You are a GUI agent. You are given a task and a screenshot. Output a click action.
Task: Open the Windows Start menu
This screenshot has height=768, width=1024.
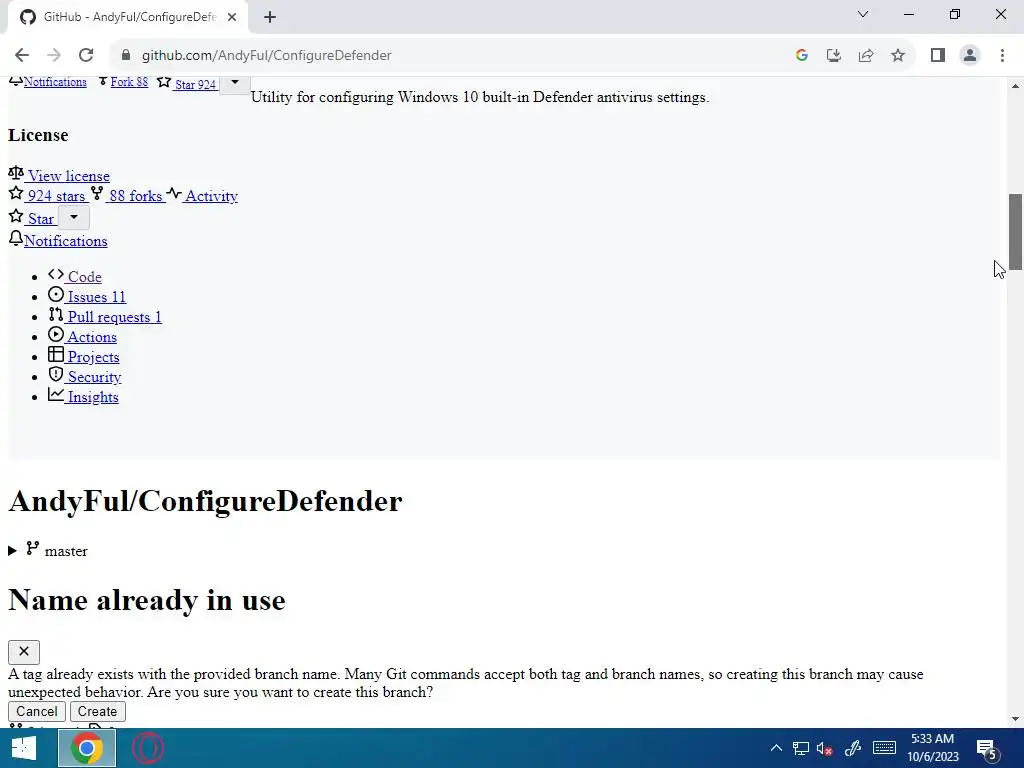click(x=24, y=748)
